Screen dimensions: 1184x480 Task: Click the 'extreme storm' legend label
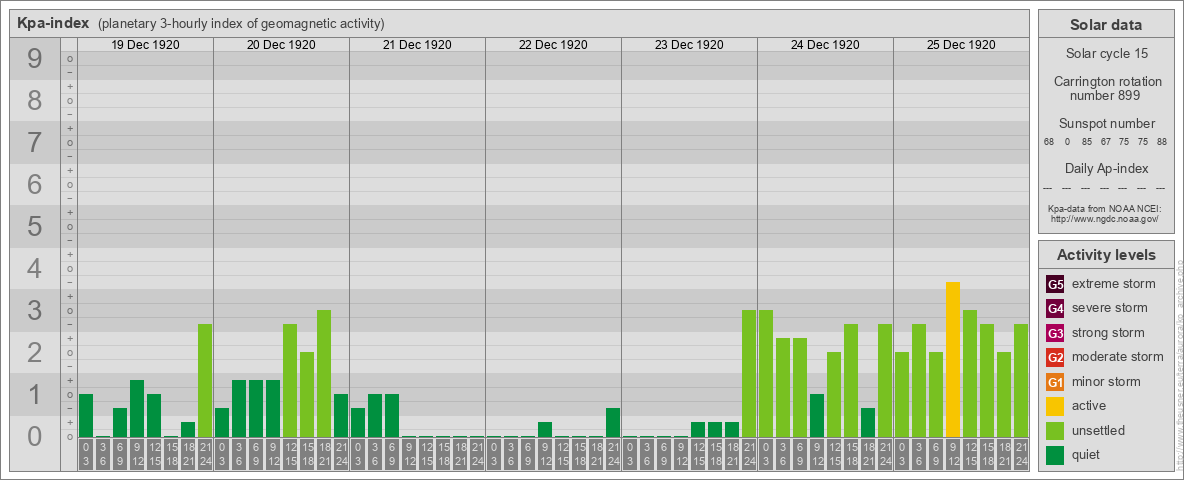coord(1114,284)
